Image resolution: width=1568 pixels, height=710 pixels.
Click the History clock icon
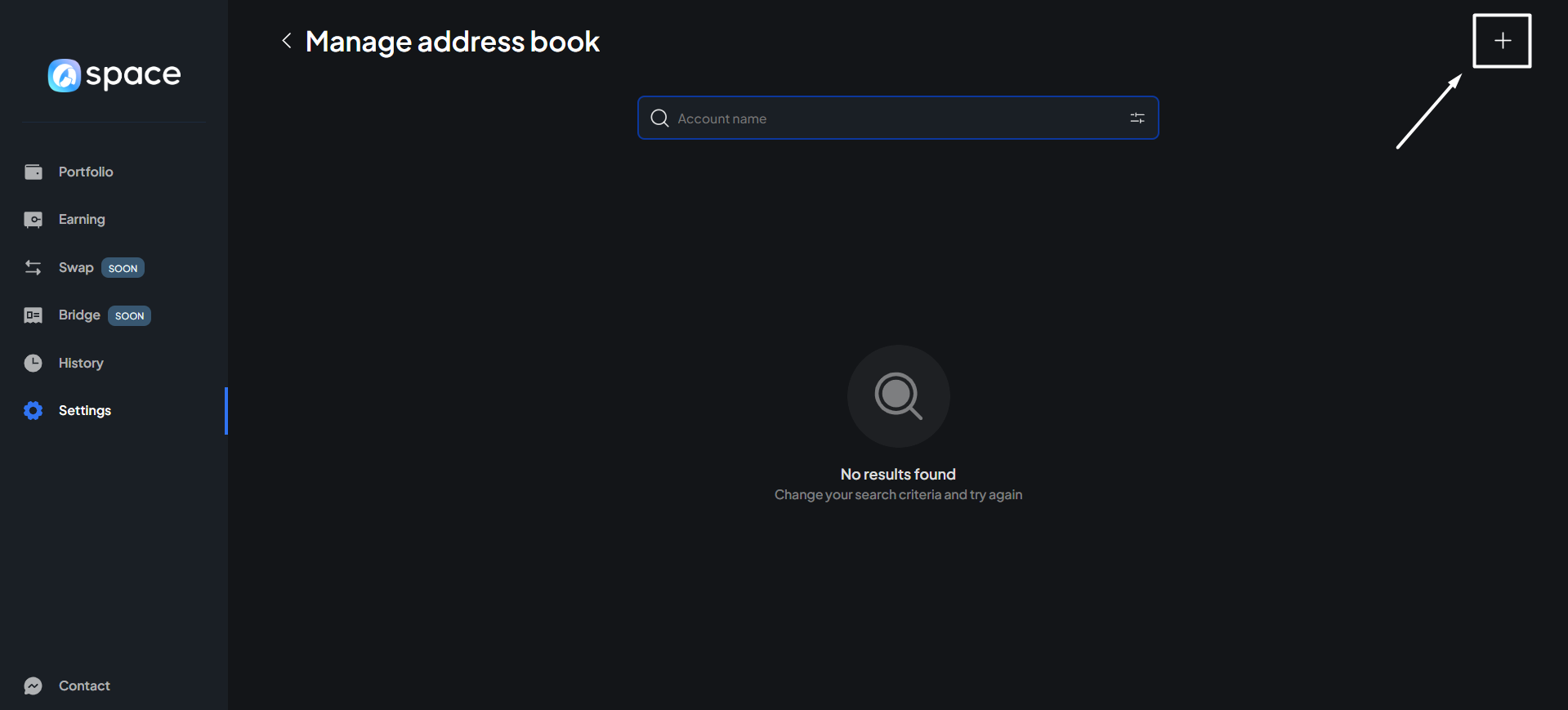click(x=34, y=363)
